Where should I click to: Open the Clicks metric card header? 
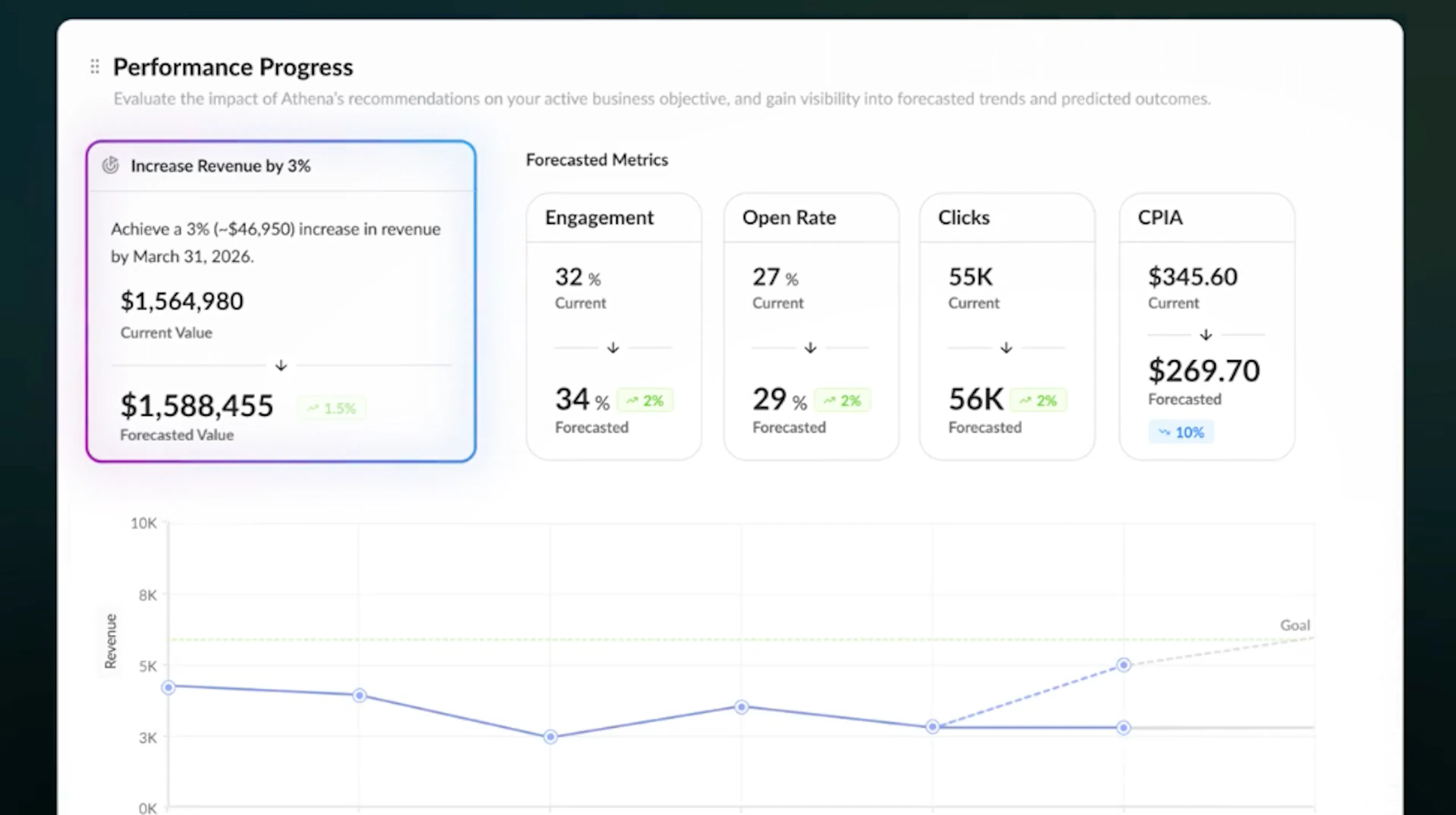click(x=1007, y=218)
